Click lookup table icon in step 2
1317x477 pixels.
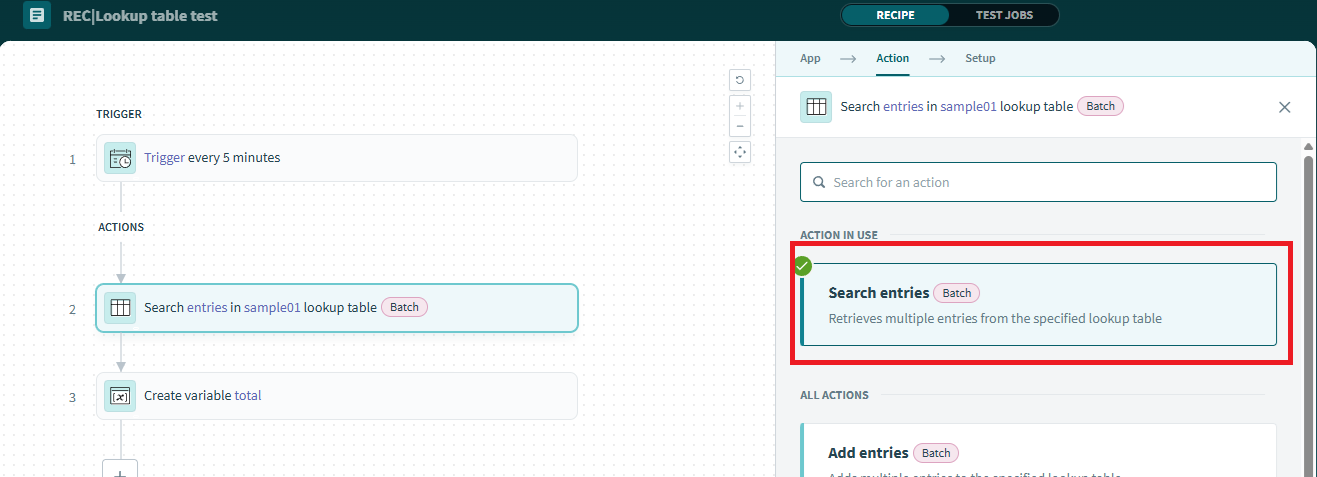(120, 308)
